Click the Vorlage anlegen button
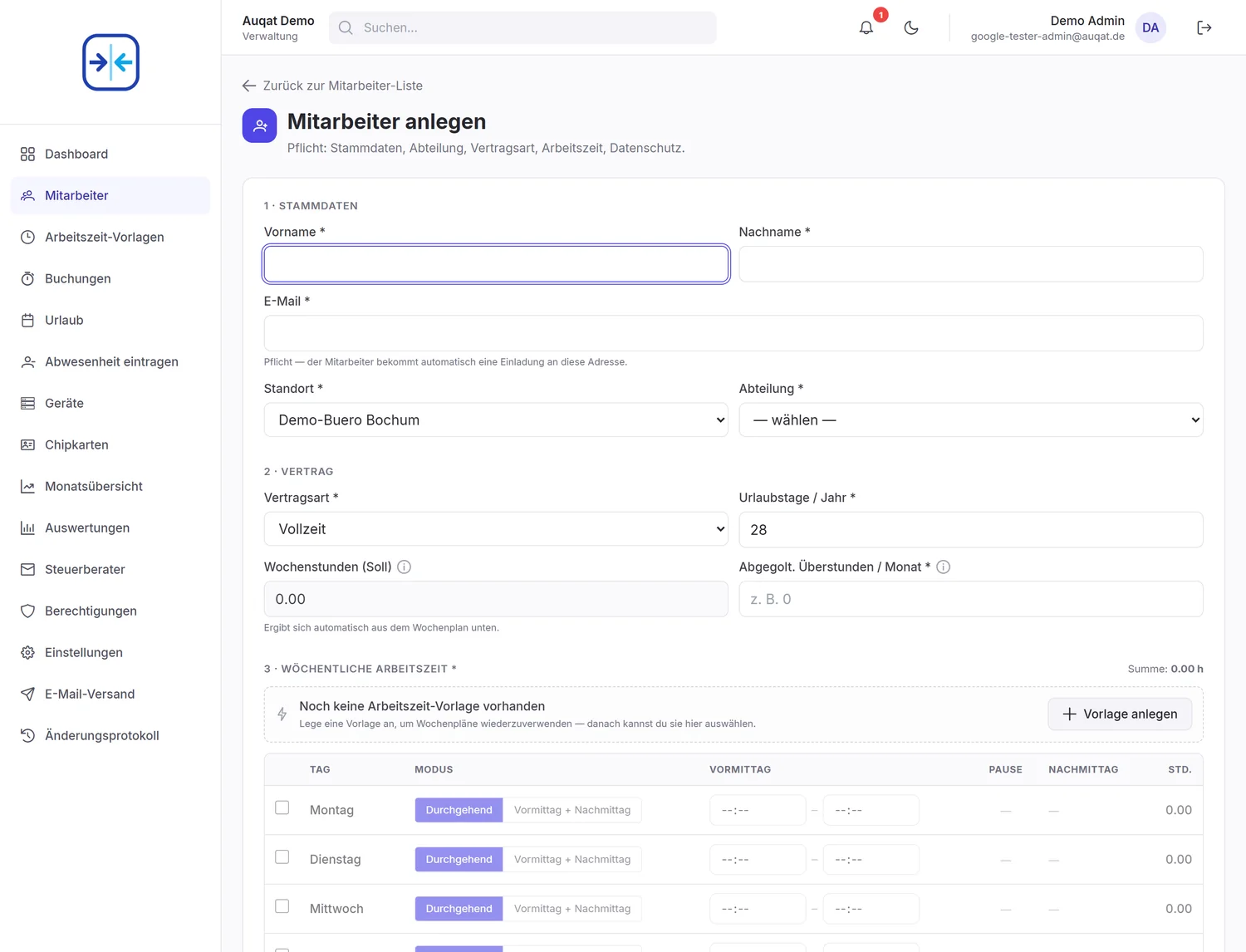Screen dimensions: 1246x952 point(1120,714)
